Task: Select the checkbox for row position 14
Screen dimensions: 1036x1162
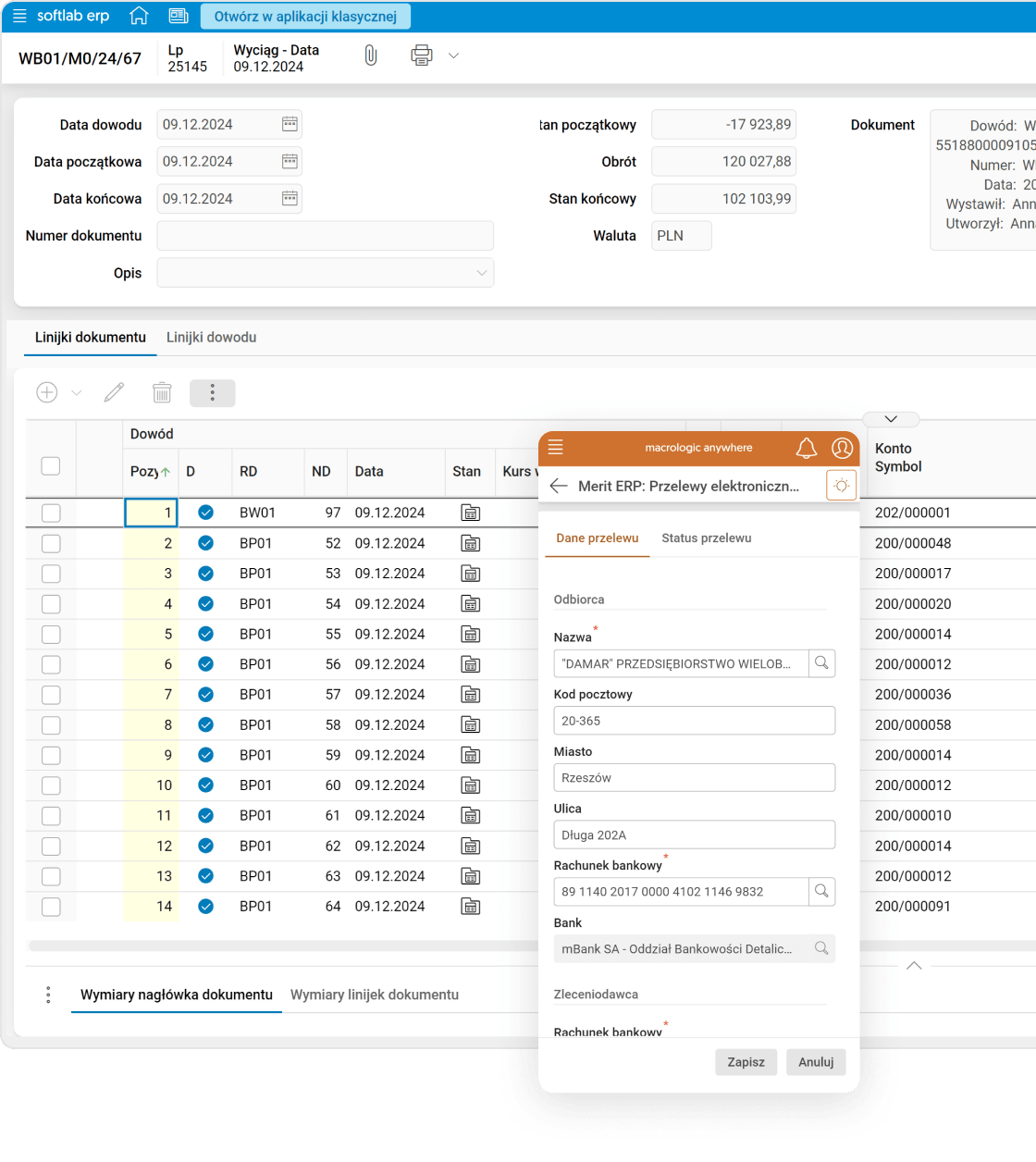Action: (51, 907)
